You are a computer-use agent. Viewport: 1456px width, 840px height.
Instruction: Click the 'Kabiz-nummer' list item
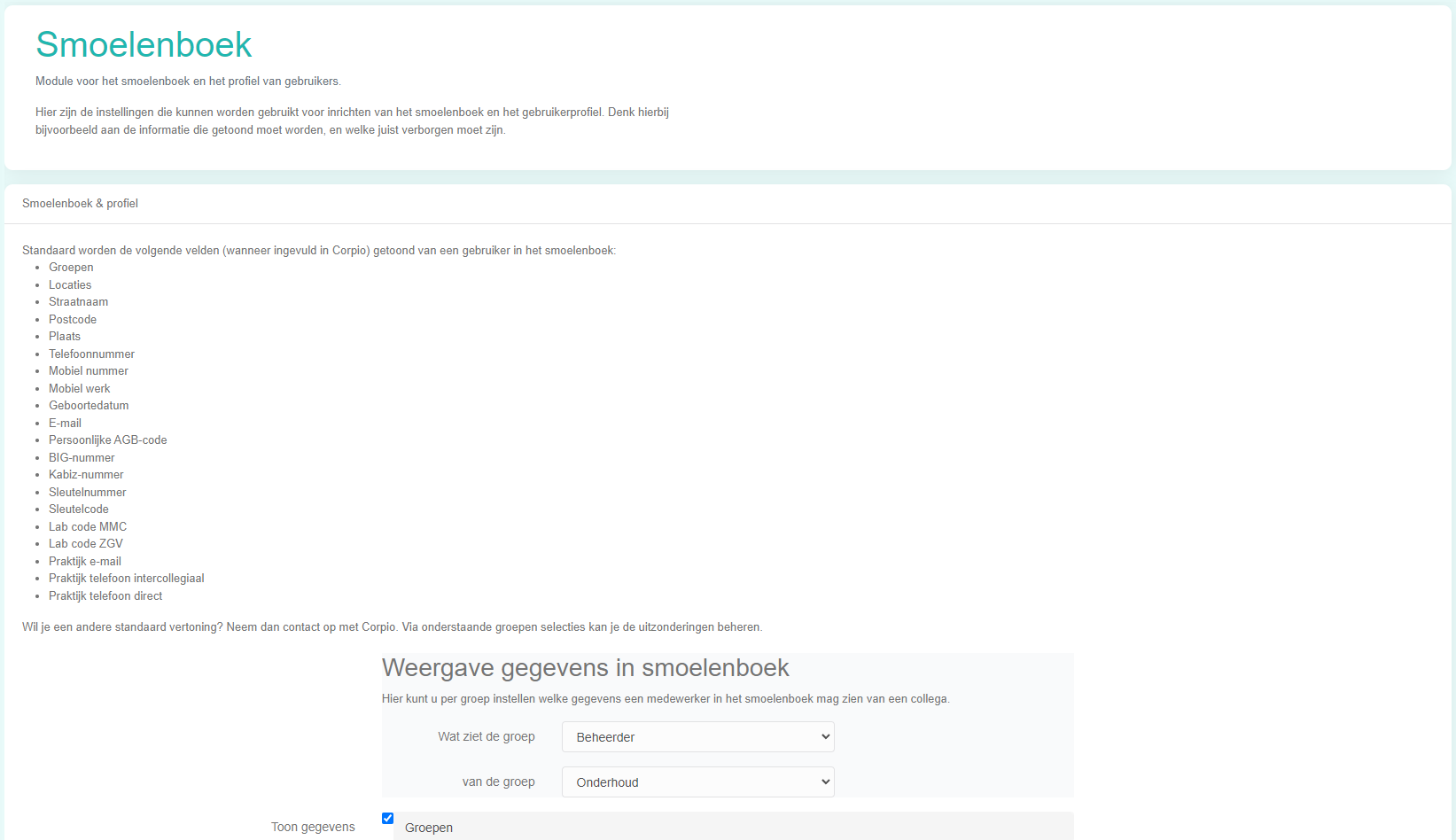[x=86, y=474]
